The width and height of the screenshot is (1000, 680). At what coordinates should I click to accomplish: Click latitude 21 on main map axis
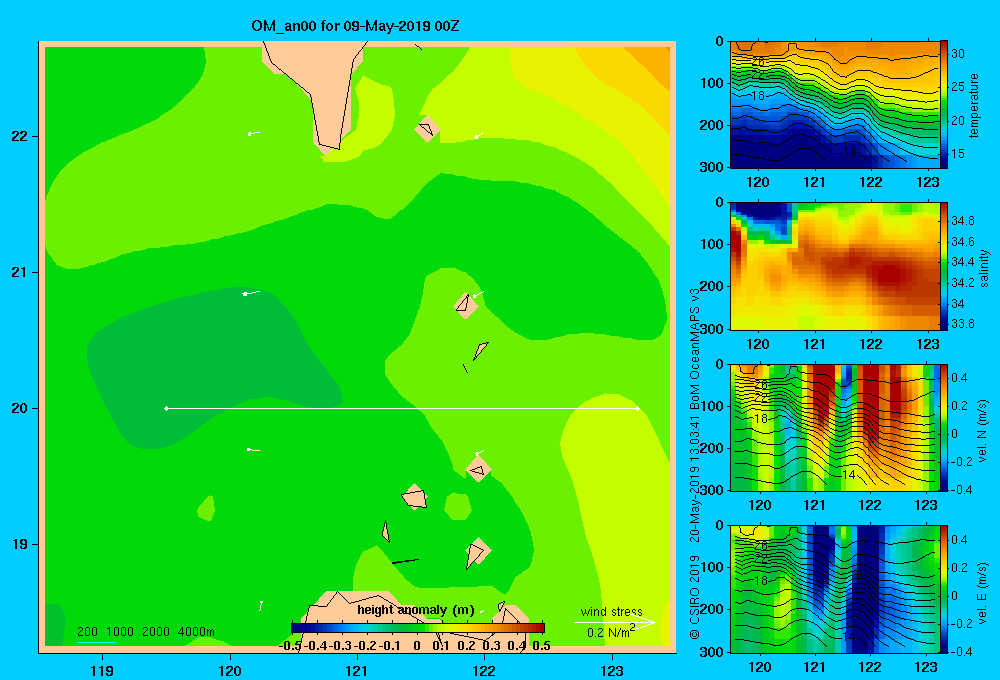20,272
